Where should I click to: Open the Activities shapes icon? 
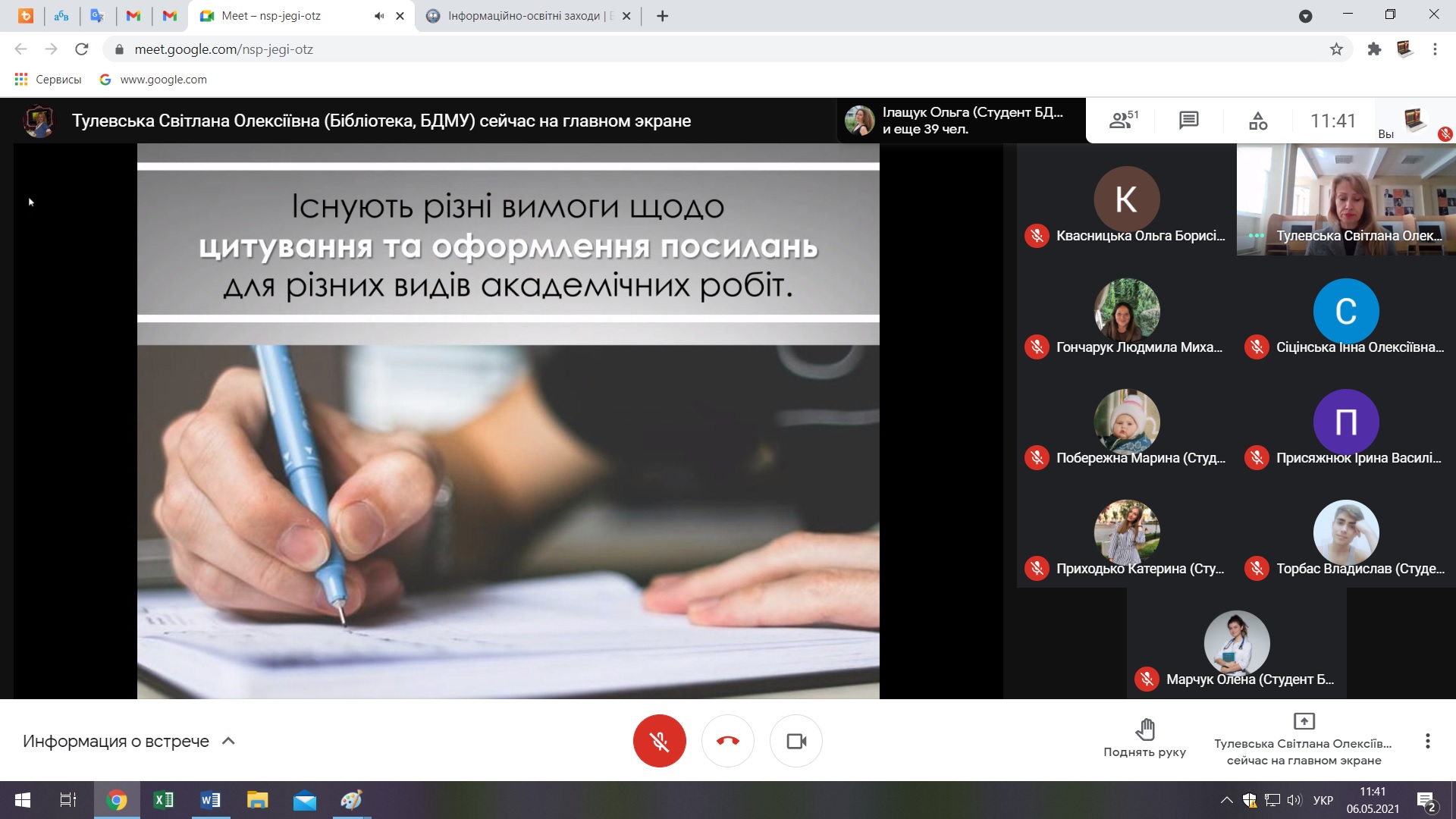[1258, 120]
